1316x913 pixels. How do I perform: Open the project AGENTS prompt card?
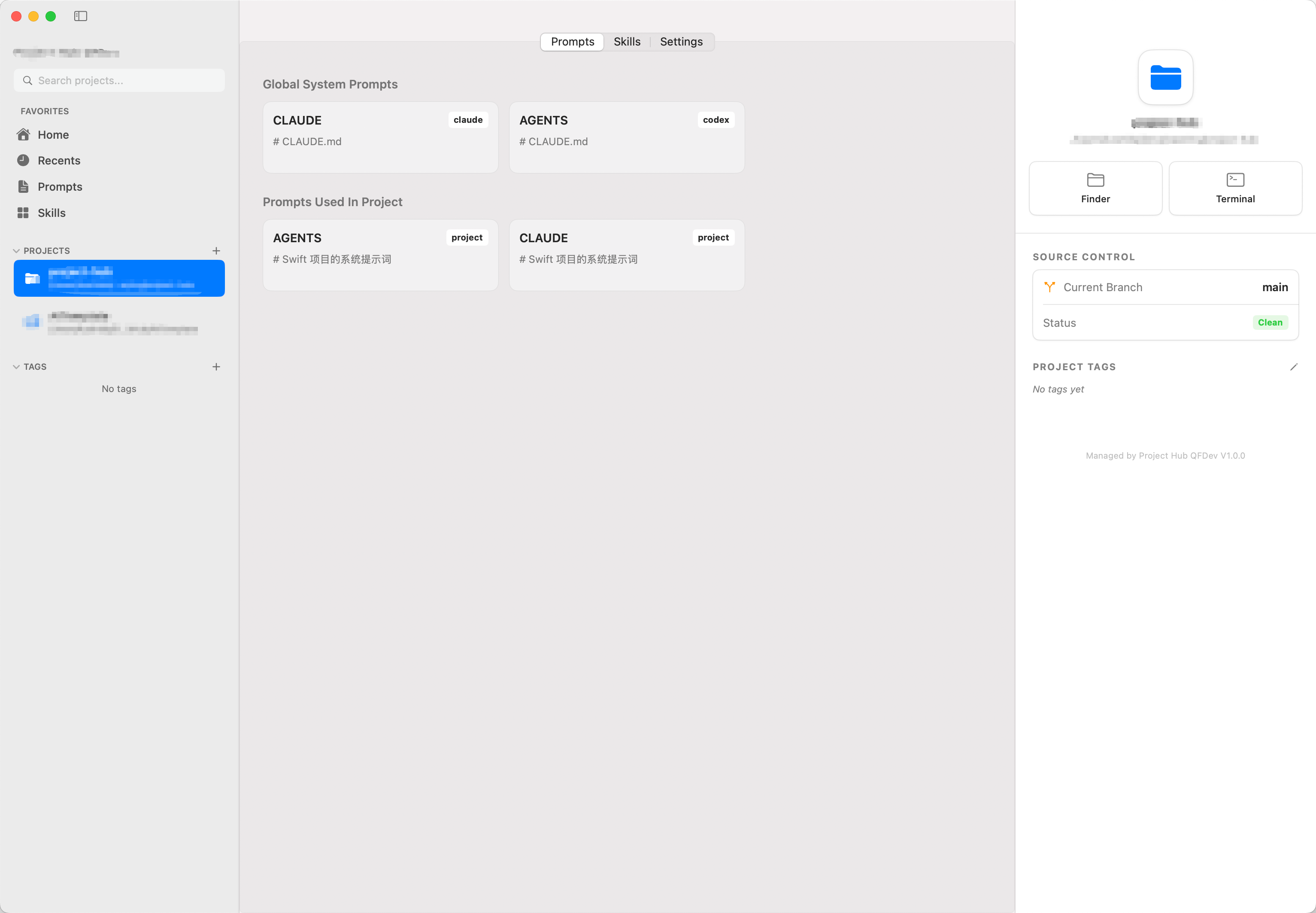coord(380,255)
